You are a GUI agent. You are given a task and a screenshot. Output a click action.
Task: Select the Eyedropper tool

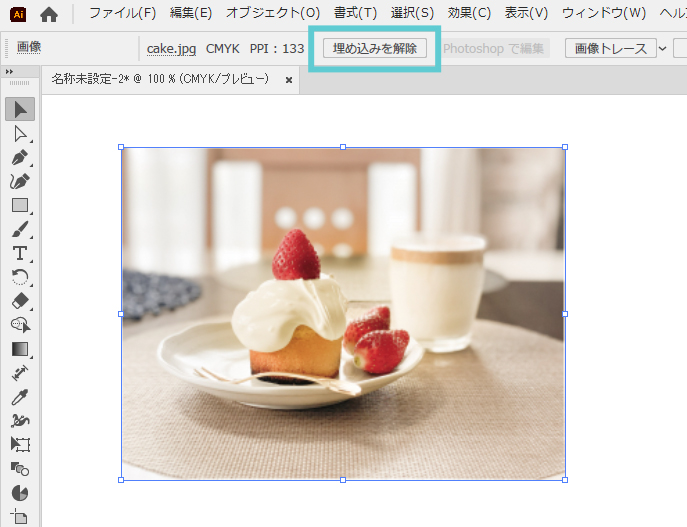20,397
